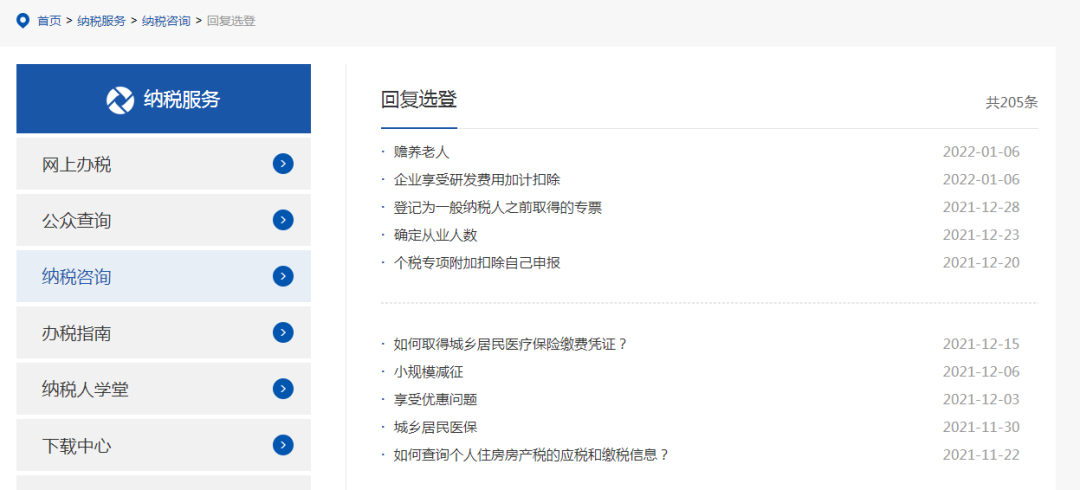Click arrow icon beside 纳税人学堂

(x=283, y=389)
